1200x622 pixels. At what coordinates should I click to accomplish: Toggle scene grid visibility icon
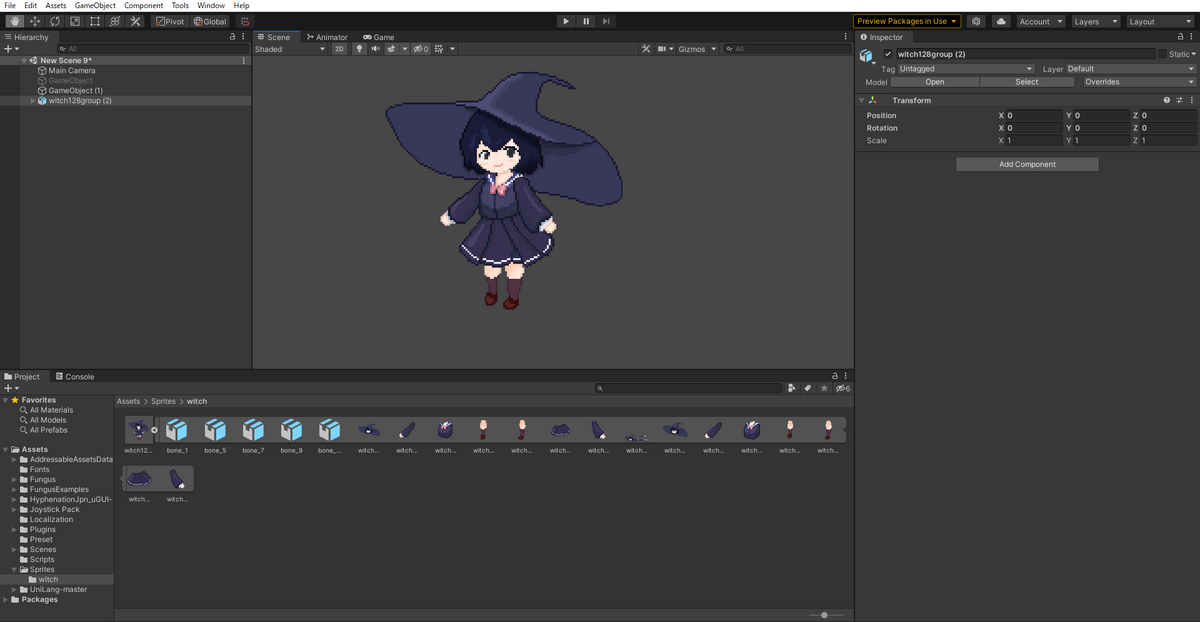coord(439,49)
